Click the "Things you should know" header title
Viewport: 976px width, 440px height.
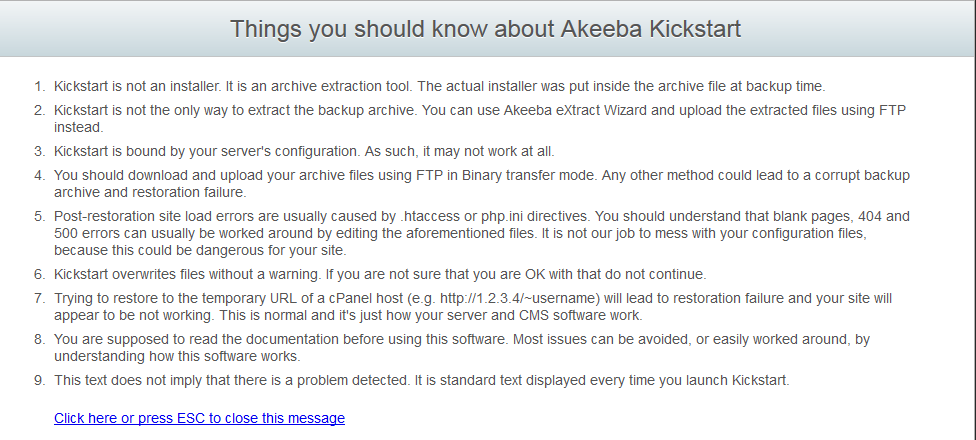pyautogui.click(x=485, y=29)
